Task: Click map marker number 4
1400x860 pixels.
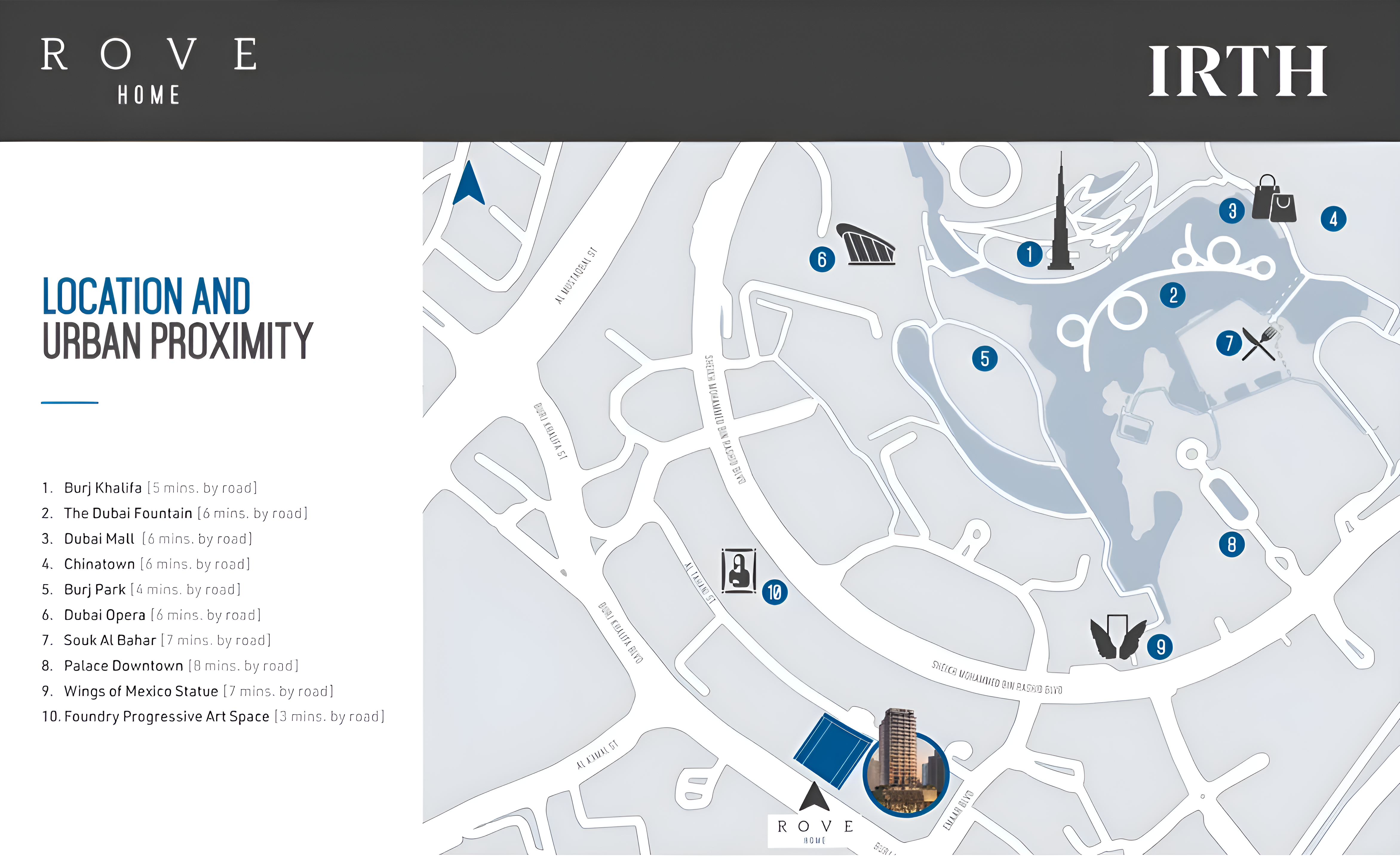Action: [1333, 219]
